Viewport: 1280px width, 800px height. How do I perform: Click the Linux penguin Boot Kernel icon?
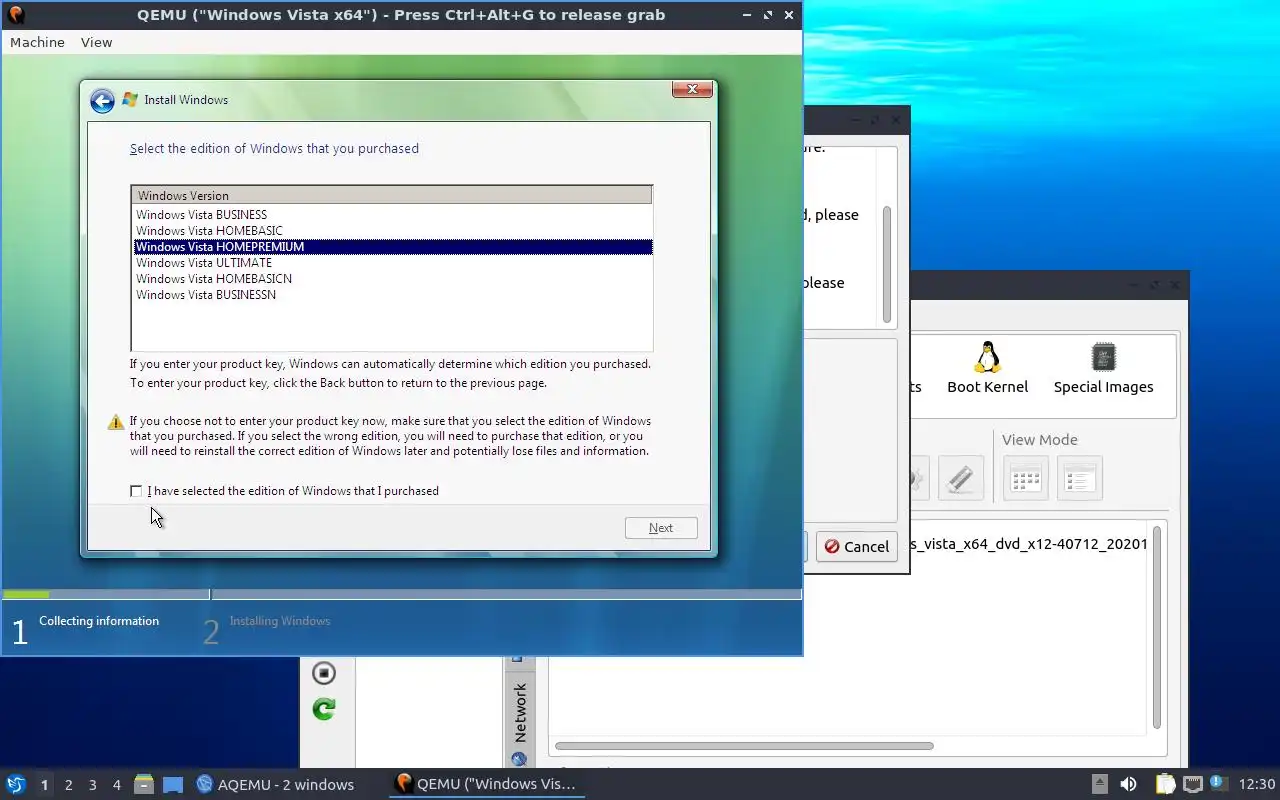(988, 357)
